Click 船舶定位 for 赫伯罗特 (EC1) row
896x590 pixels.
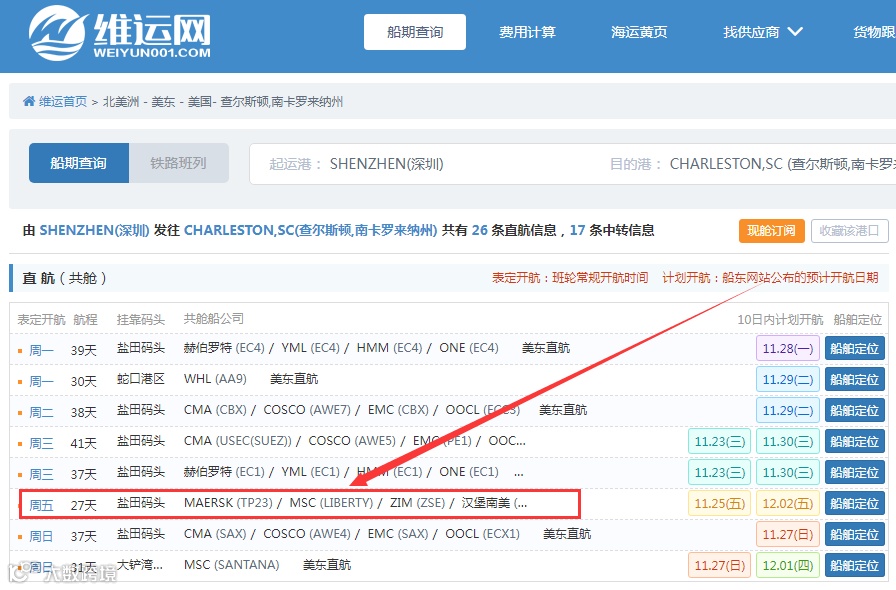[x=855, y=472]
